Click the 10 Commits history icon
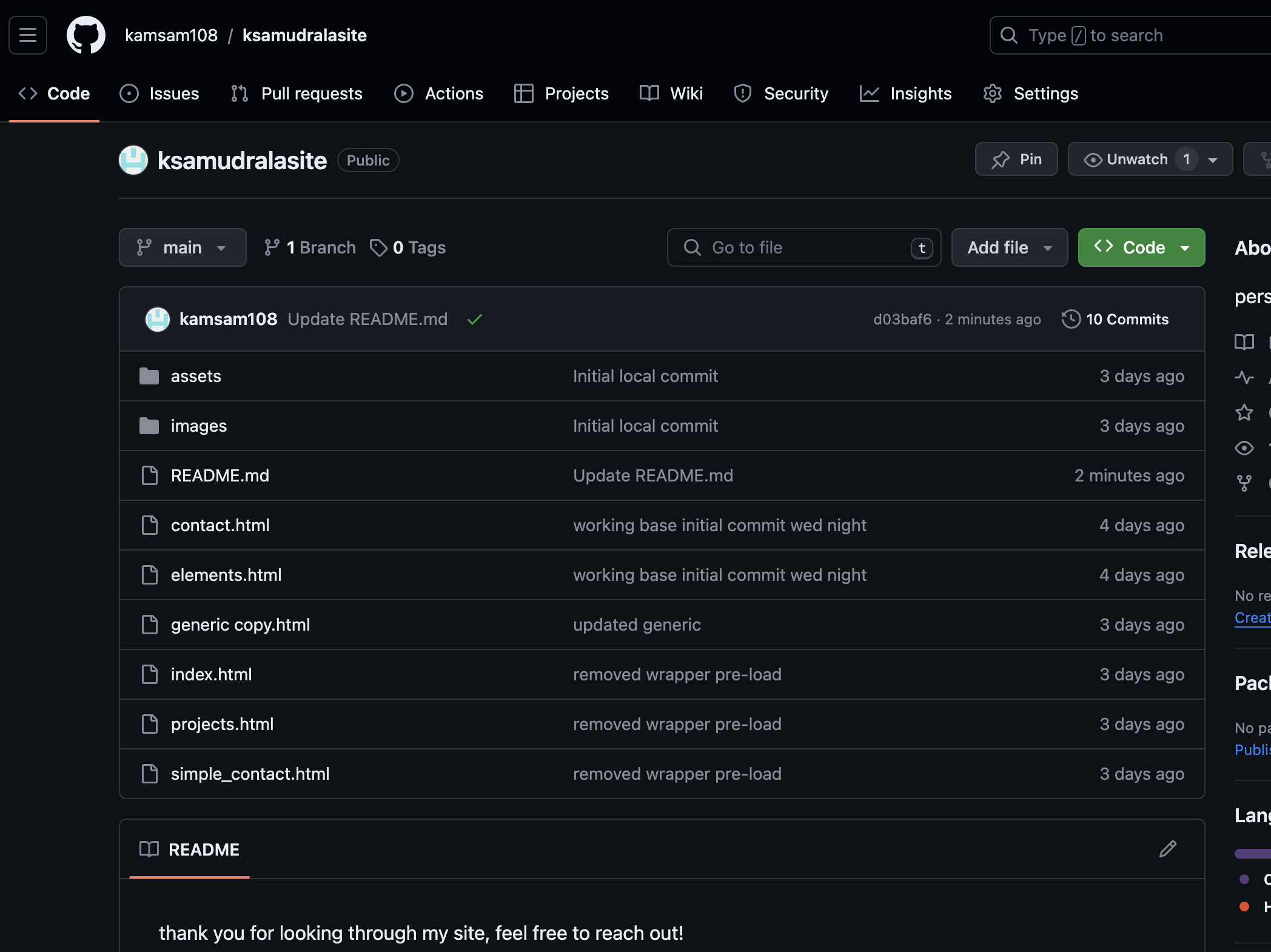Image resolution: width=1271 pixels, height=952 pixels. (x=1071, y=319)
